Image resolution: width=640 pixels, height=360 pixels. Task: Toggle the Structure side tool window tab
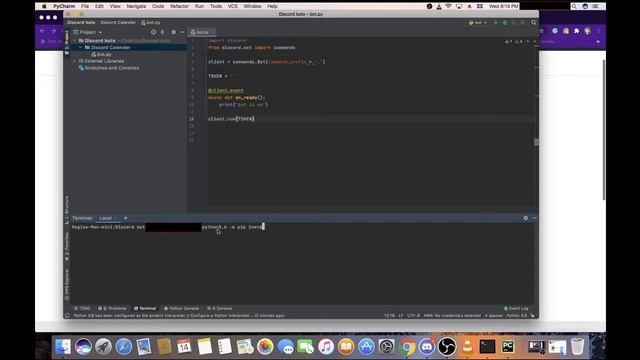click(x=67, y=209)
